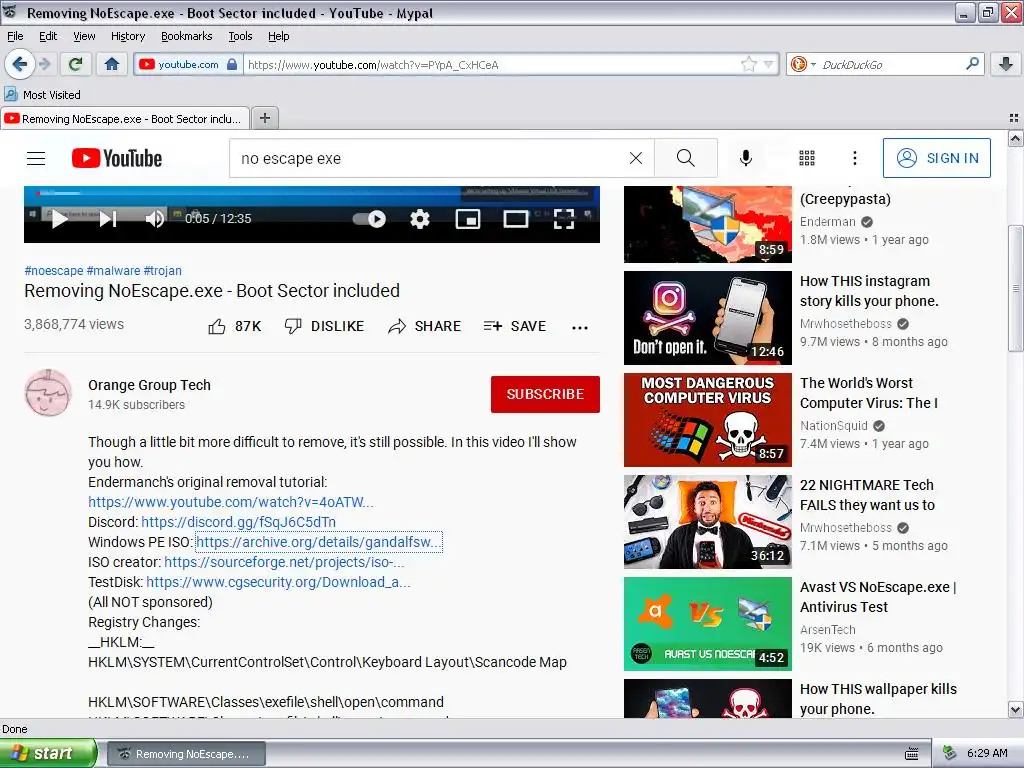Open the Edit menu

48,36
